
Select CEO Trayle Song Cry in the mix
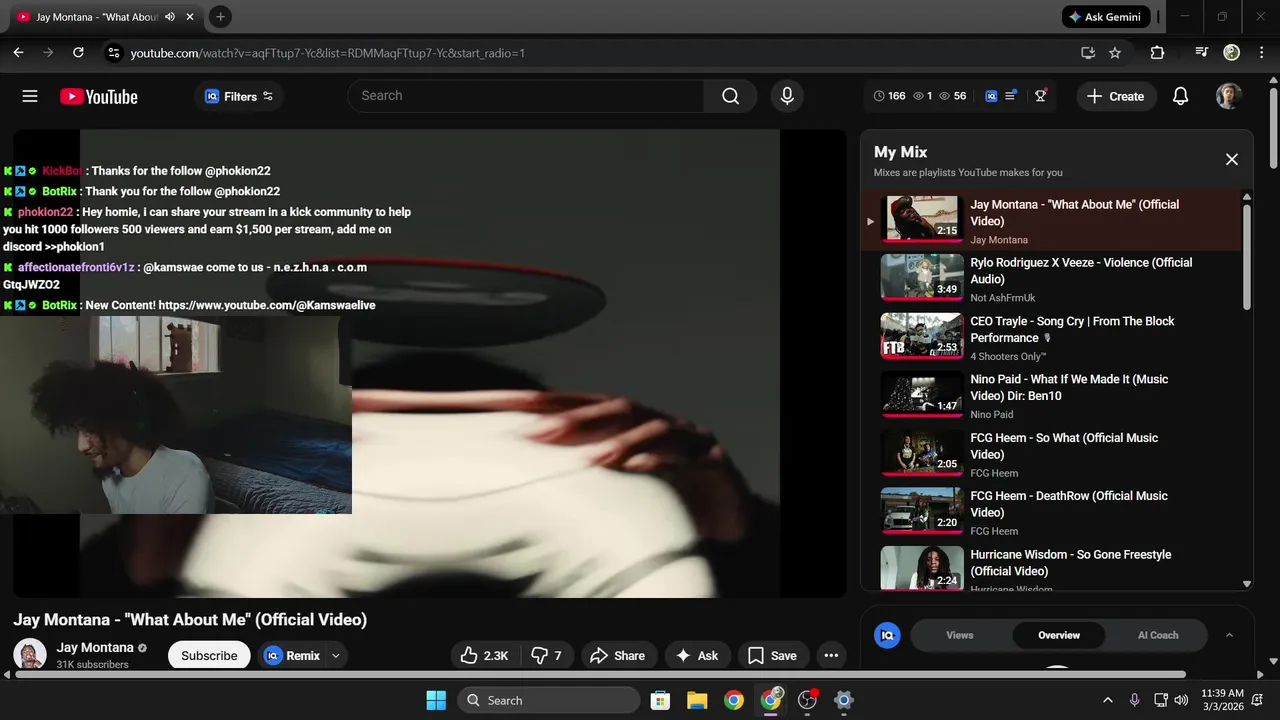[1050, 336]
